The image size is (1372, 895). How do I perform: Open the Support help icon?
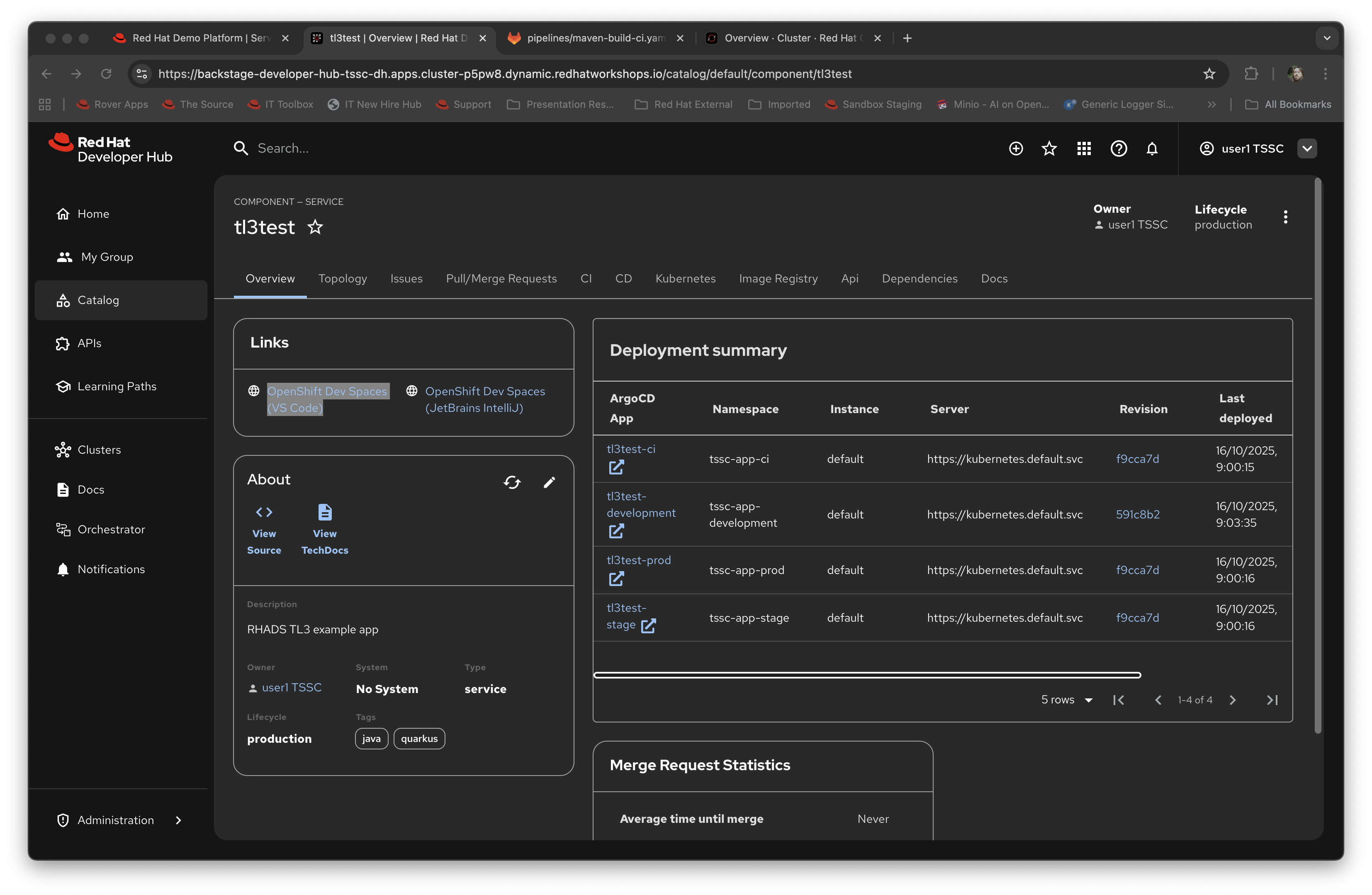click(x=1118, y=148)
